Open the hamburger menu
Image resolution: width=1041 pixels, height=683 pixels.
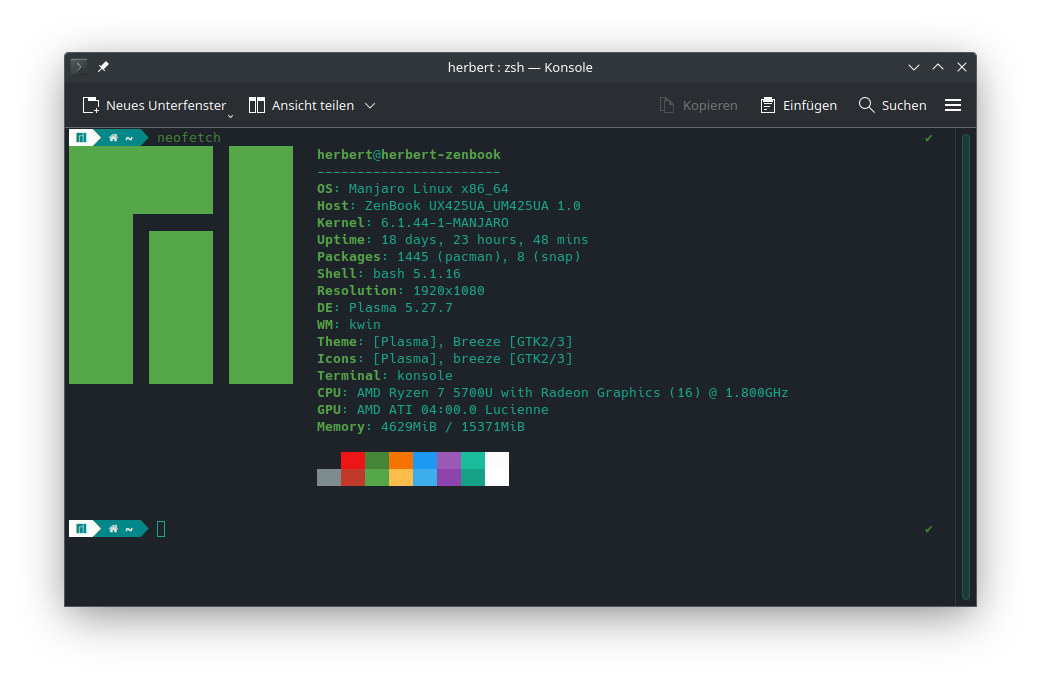[x=953, y=105]
